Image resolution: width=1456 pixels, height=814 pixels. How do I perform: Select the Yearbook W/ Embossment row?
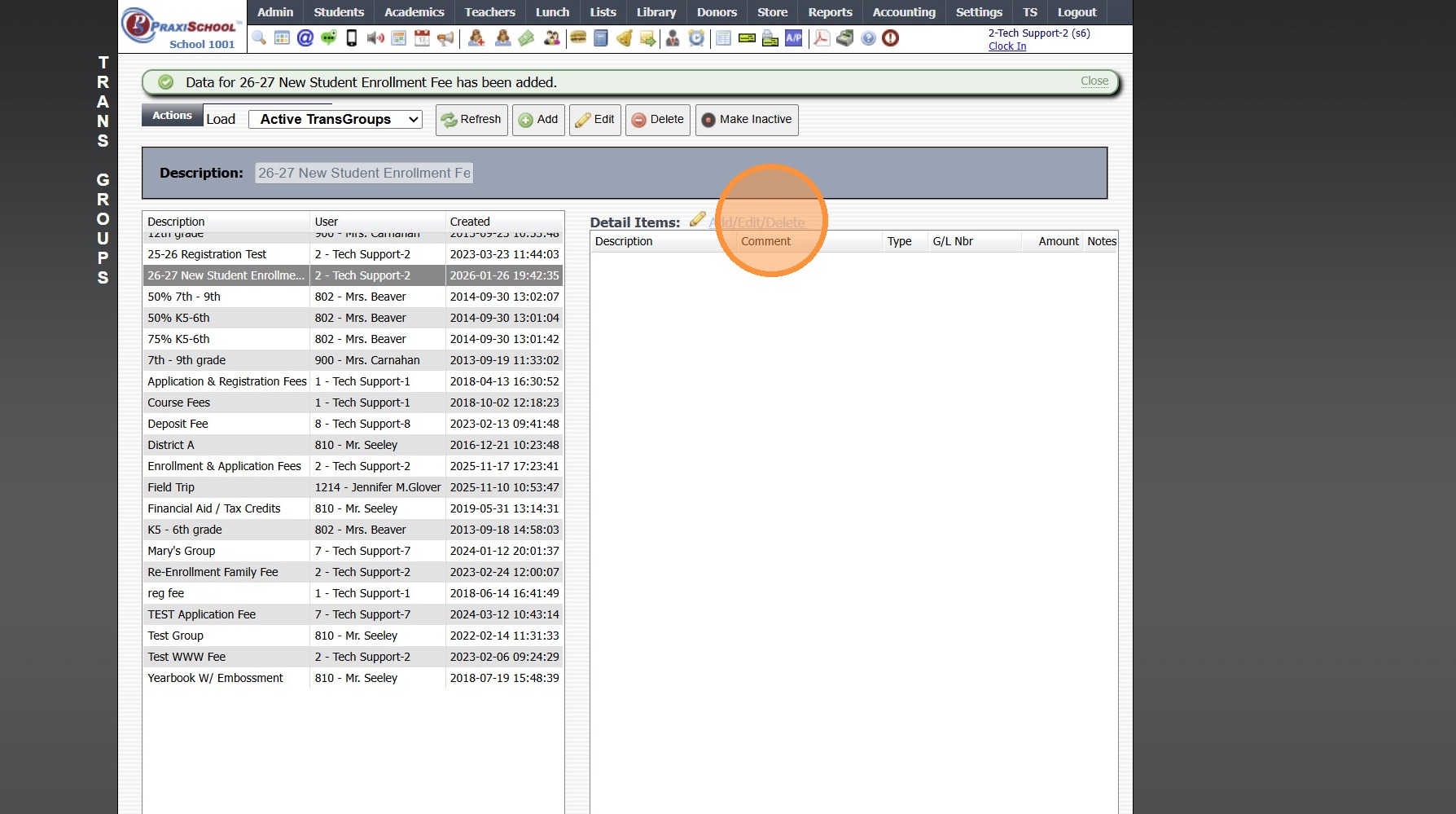[353, 678]
